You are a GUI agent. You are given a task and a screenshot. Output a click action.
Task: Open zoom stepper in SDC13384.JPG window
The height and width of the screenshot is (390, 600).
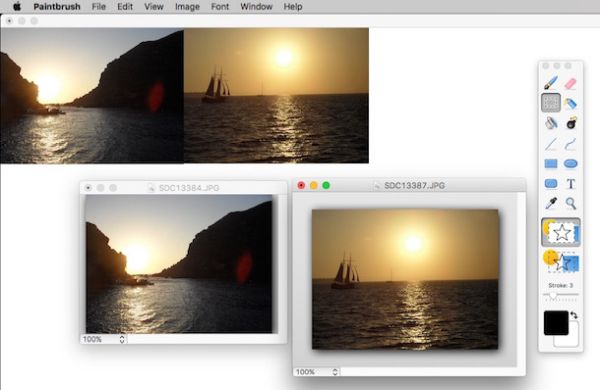click(122, 339)
